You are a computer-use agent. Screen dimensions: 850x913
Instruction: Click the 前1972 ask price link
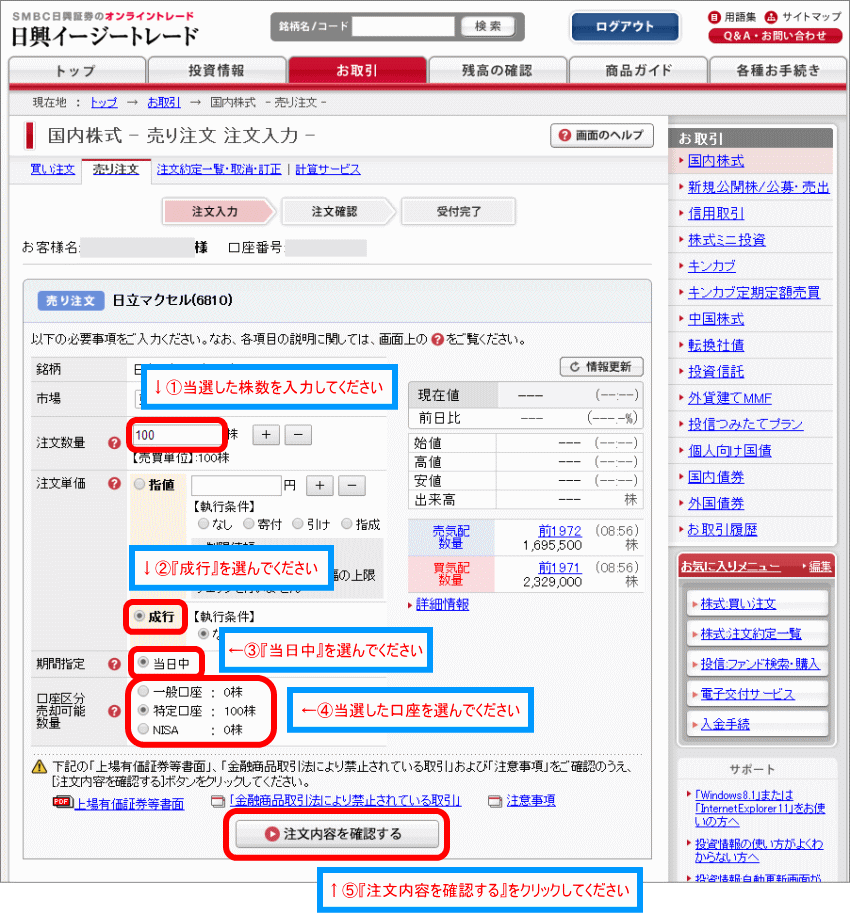[x=559, y=531]
